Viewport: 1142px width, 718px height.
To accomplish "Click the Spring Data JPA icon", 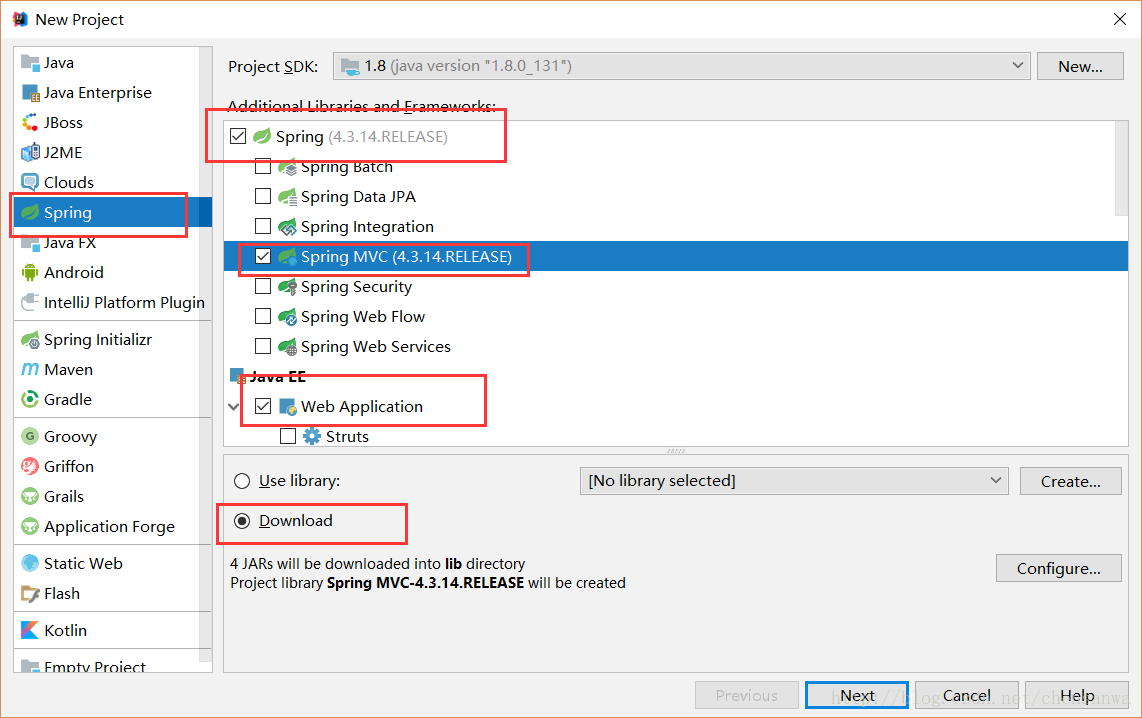I will [288, 197].
